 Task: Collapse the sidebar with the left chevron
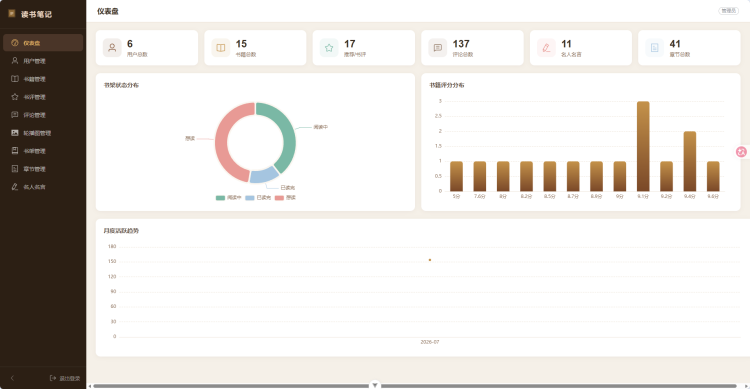tap(12, 378)
